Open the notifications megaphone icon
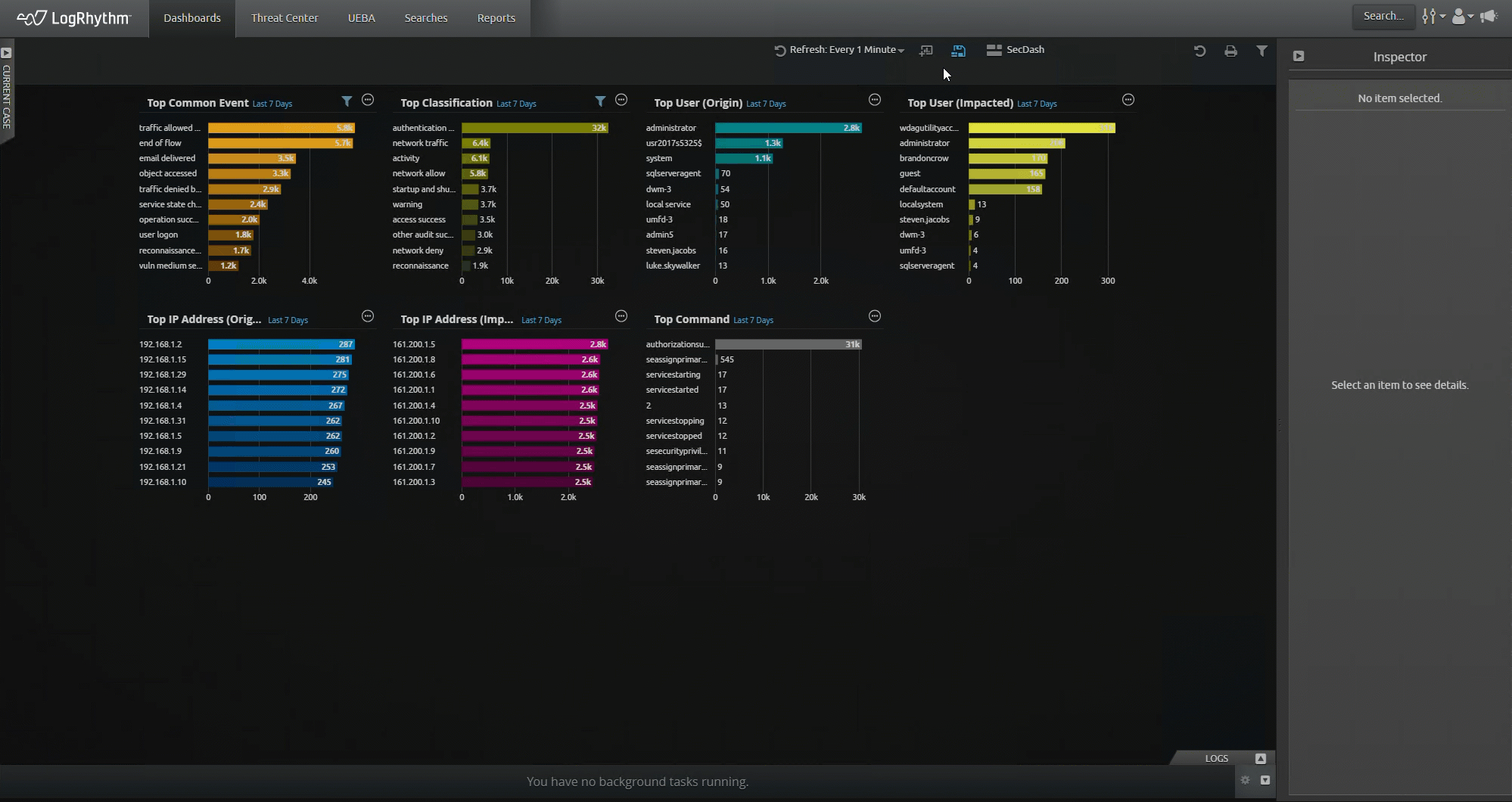Viewport: 1512px width, 802px height. pyautogui.click(x=1489, y=16)
